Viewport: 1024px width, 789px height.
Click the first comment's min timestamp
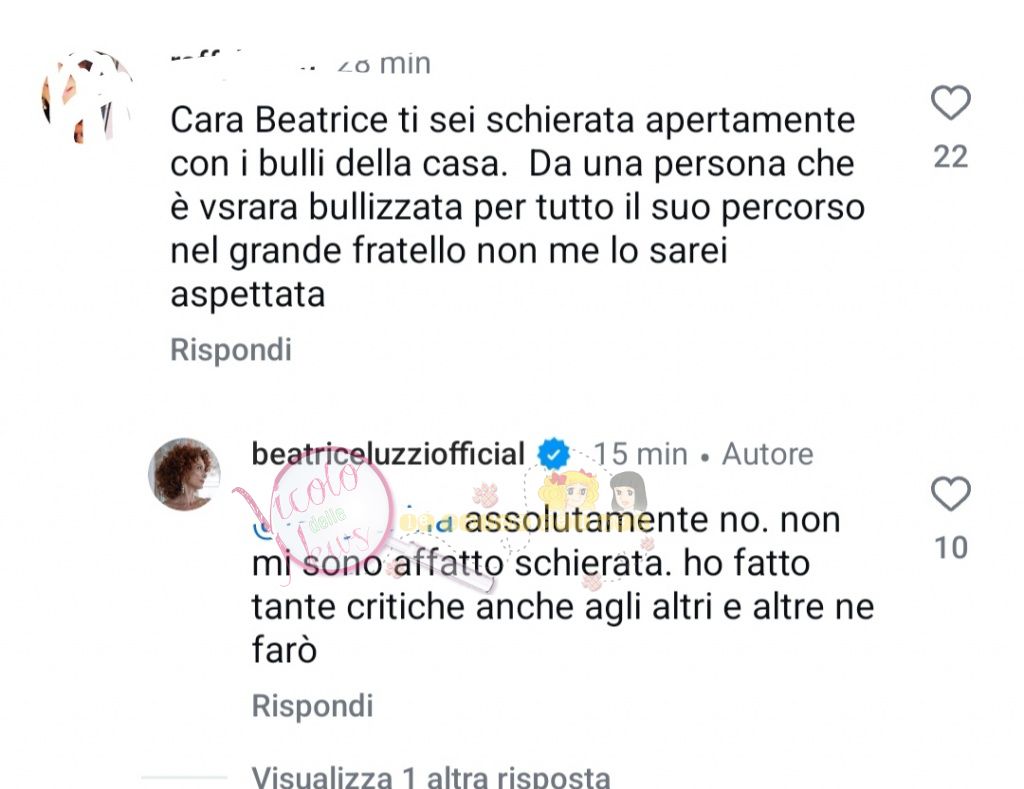click(x=384, y=64)
